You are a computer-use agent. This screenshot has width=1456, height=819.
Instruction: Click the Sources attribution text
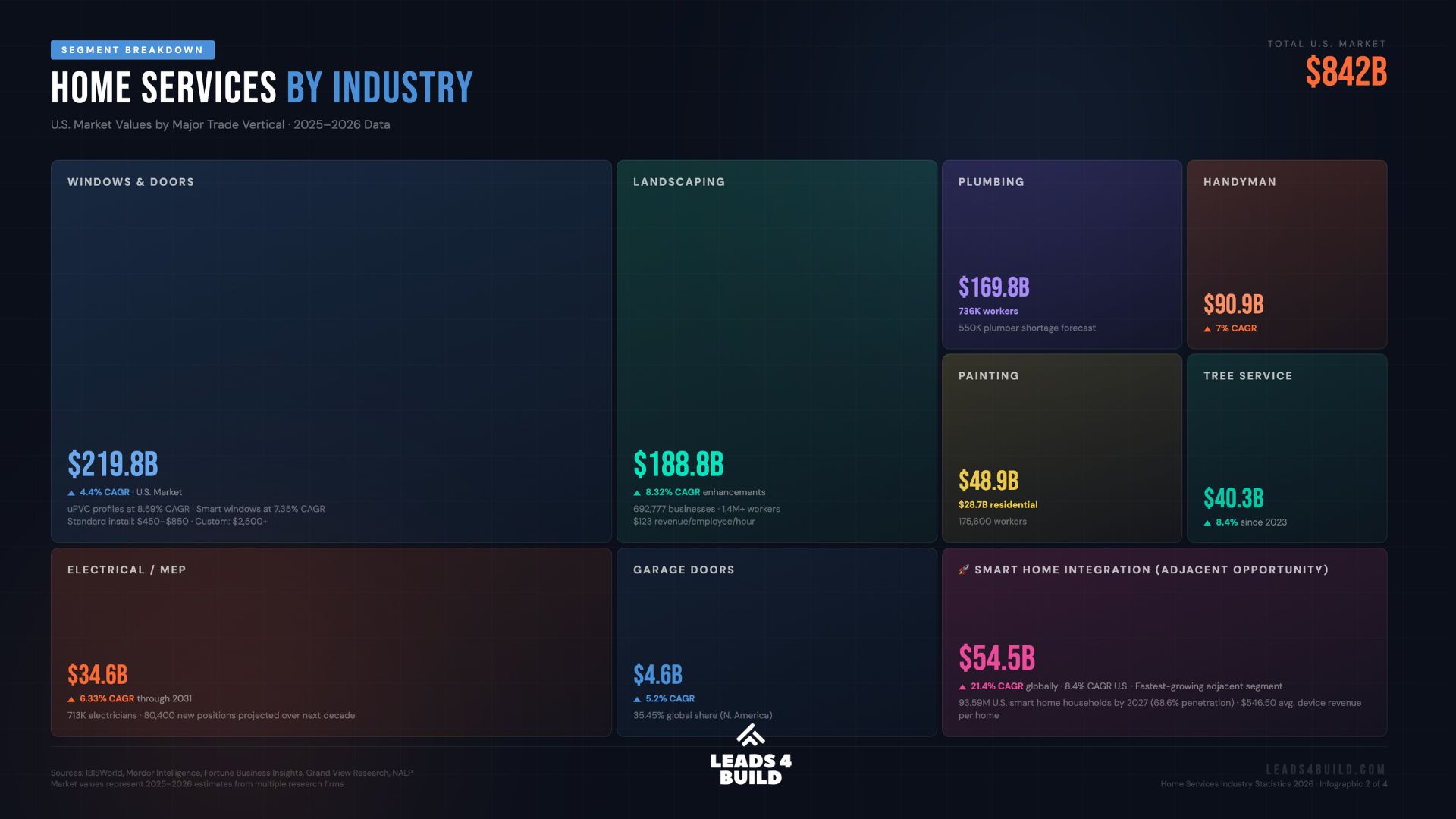pos(231,772)
